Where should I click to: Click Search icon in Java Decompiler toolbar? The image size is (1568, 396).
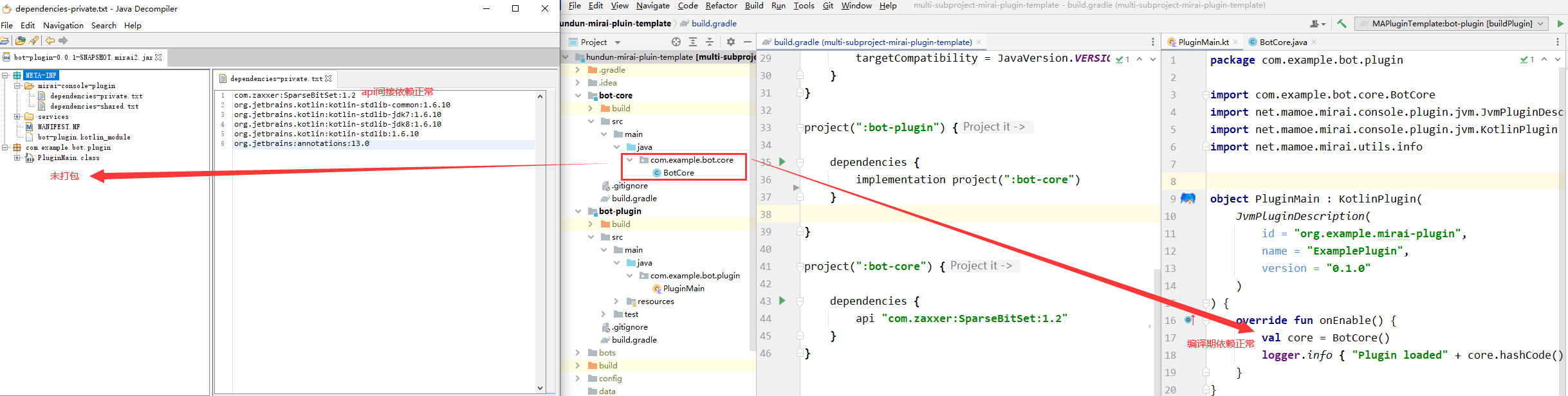tap(34, 40)
